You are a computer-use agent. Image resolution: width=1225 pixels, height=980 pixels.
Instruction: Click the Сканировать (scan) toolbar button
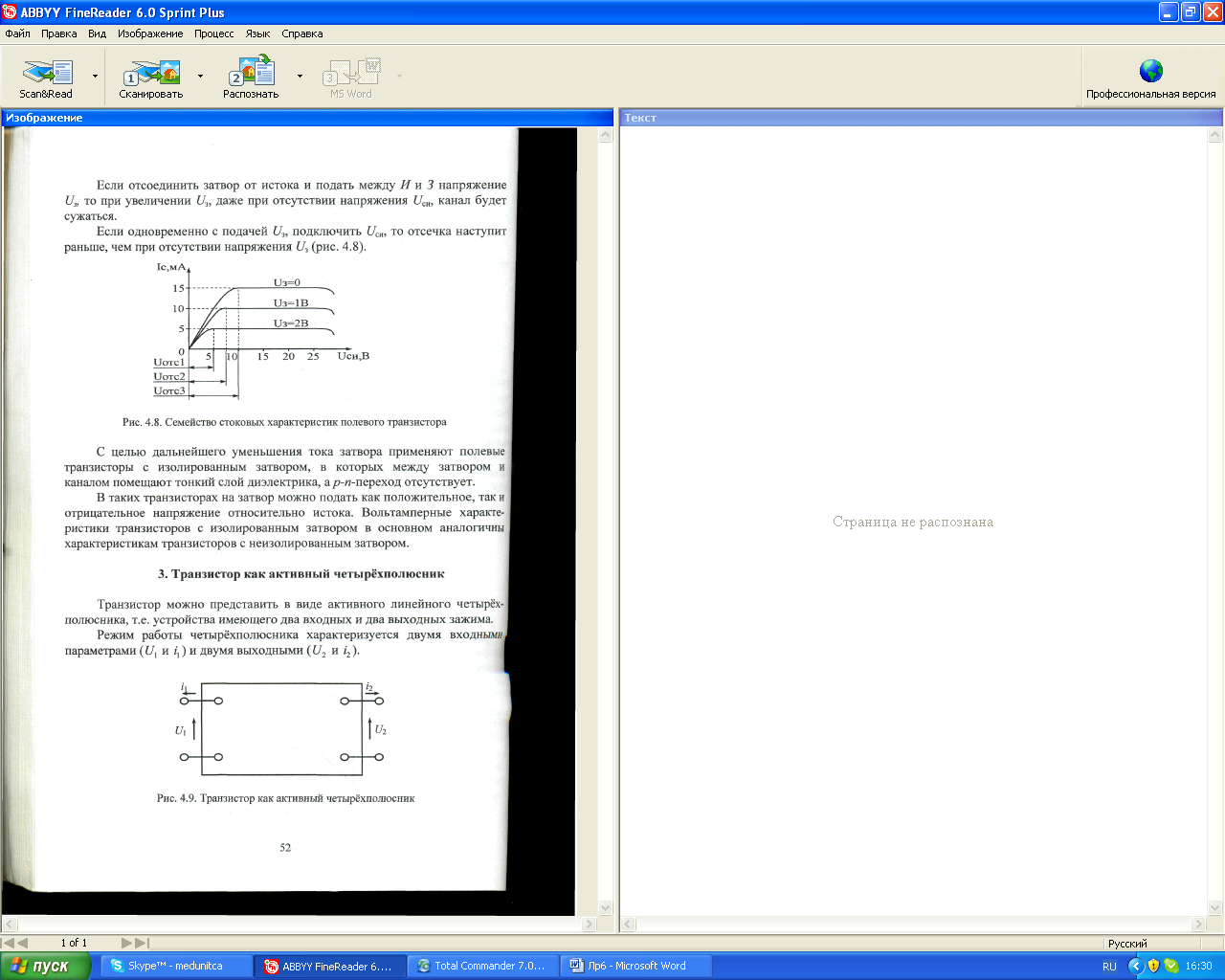[150, 78]
